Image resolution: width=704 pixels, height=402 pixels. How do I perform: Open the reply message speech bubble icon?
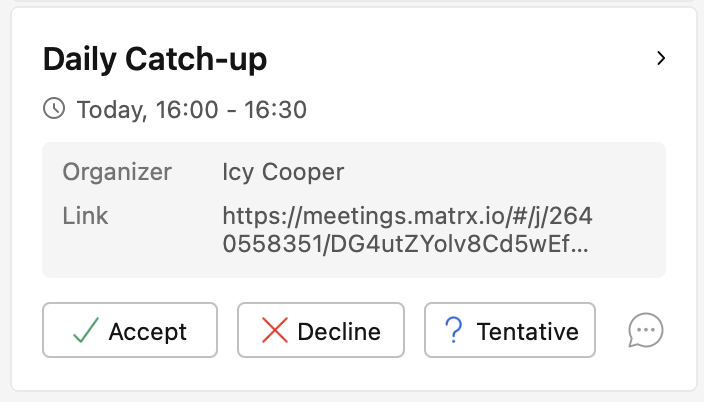point(646,330)
